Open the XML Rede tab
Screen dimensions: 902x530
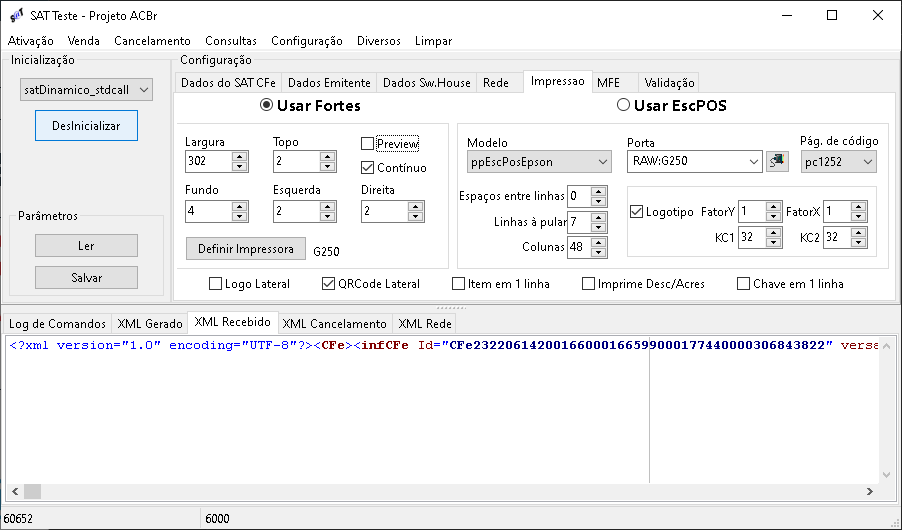(x=425, y=323)
